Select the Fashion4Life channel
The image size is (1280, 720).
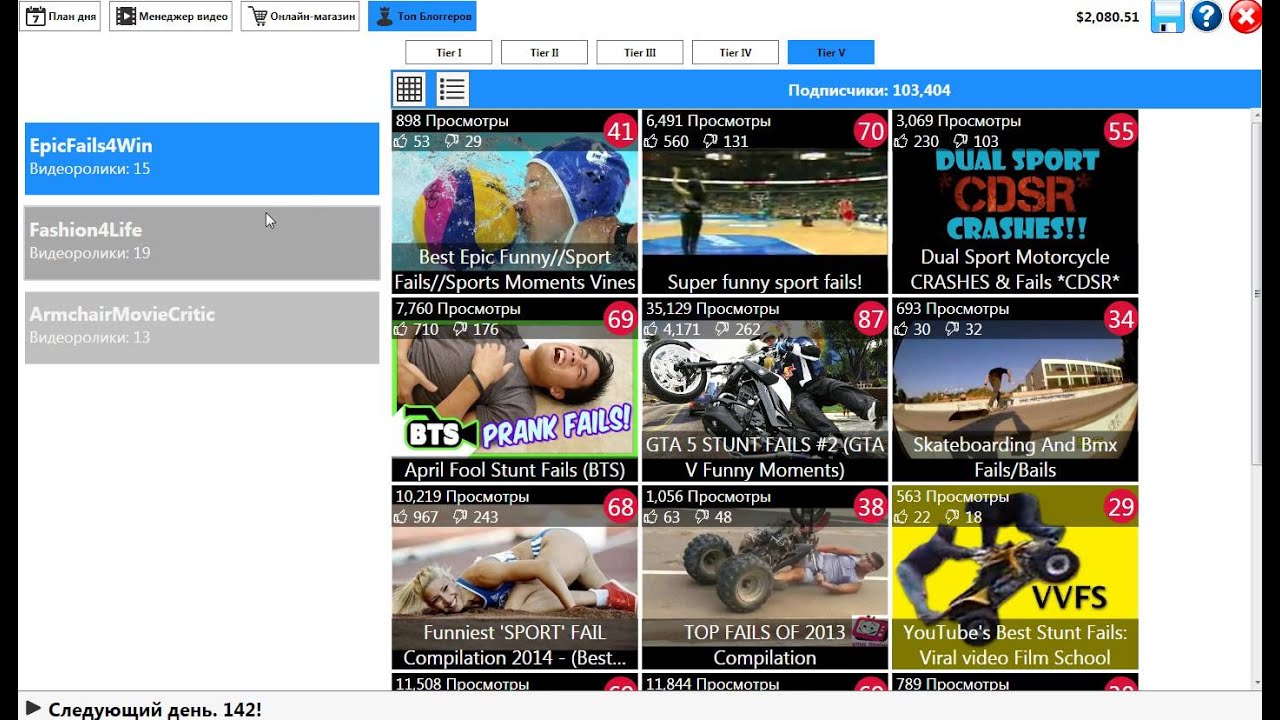tap(202, 243)
